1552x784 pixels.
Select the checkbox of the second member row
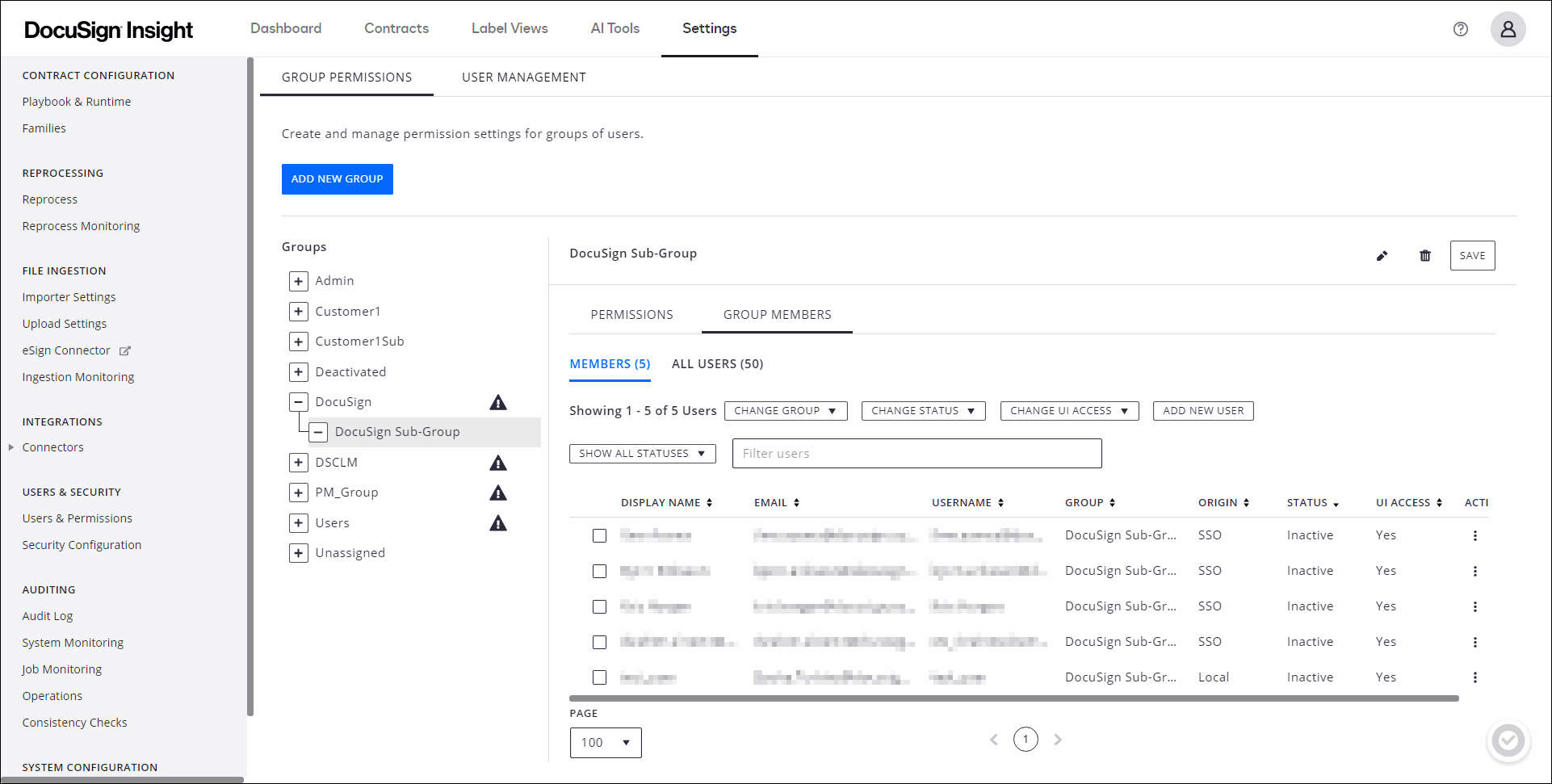pyautogui.click(x=599, y=571)
